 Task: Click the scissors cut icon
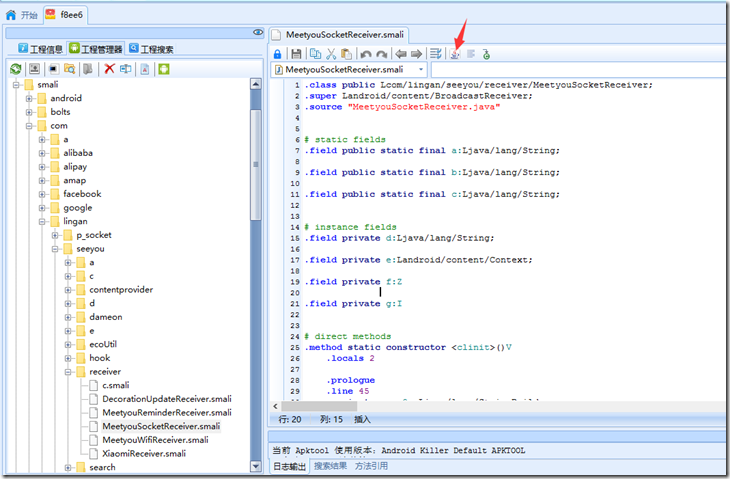331,54
